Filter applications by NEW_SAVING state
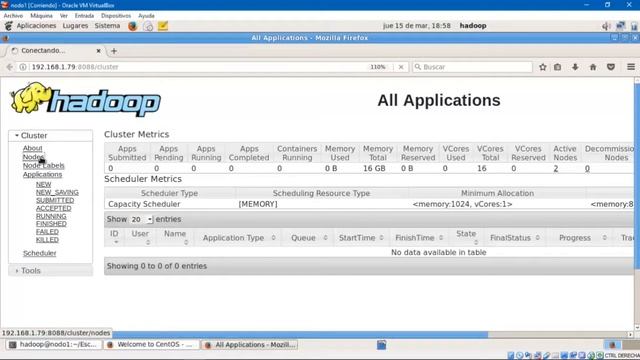Viewport: 640px width, 360px height. (57, 192)
